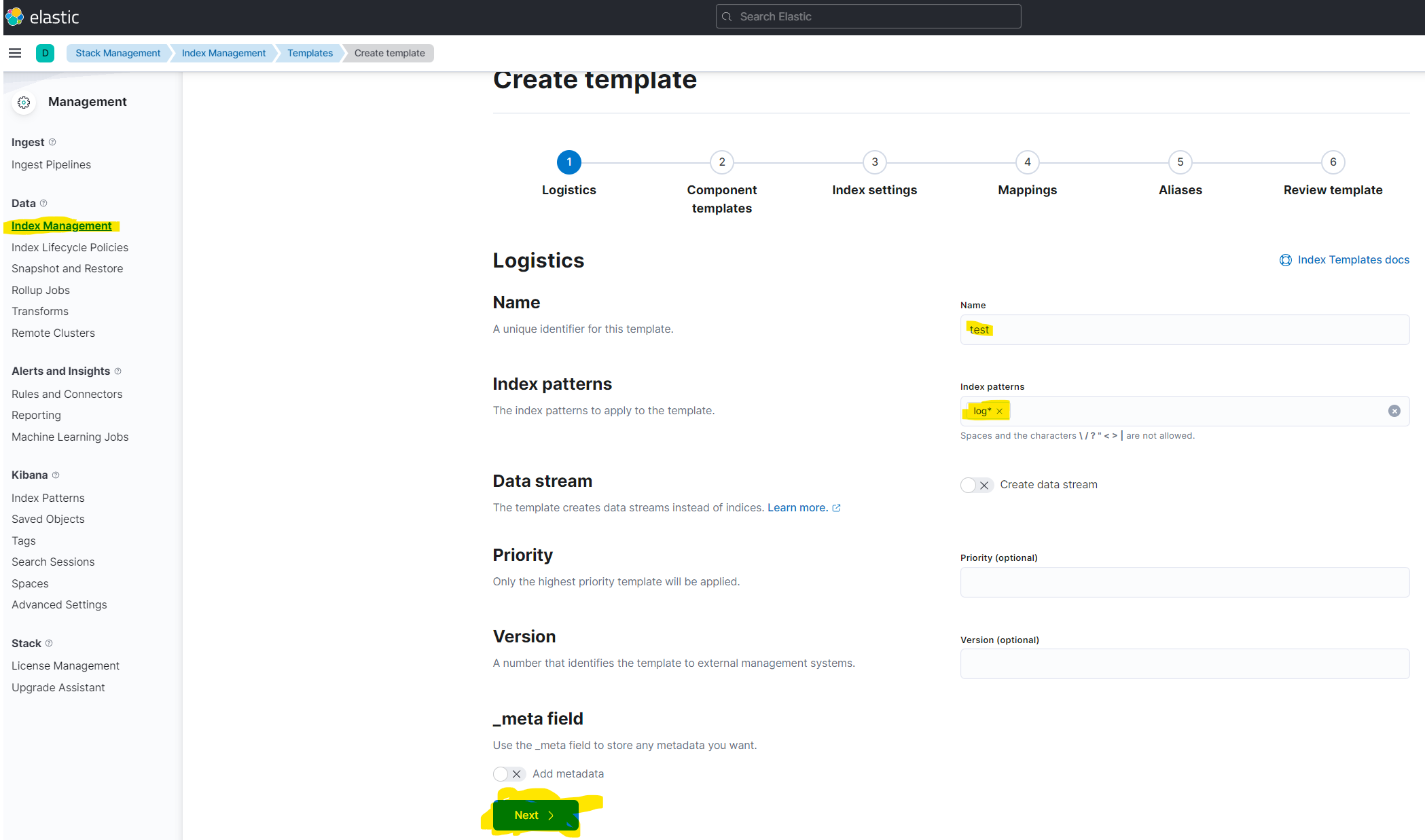
Task: Click the green D space avatar
Action: point(45,53)
